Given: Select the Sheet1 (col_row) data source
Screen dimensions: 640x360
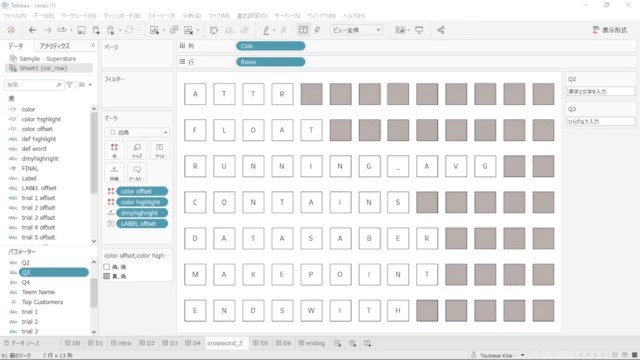Looking at the screenshot, I should 49,68.
